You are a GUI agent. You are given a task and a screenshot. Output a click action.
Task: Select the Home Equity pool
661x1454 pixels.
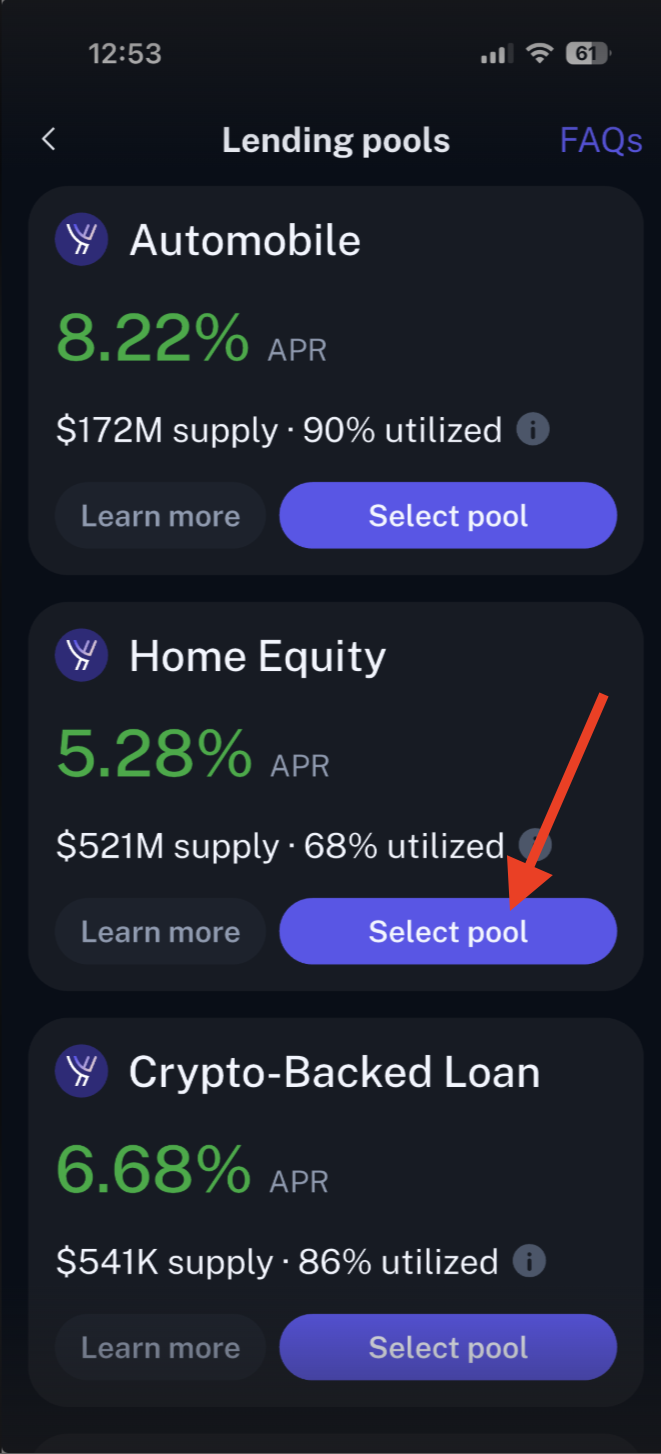point(448,932)
